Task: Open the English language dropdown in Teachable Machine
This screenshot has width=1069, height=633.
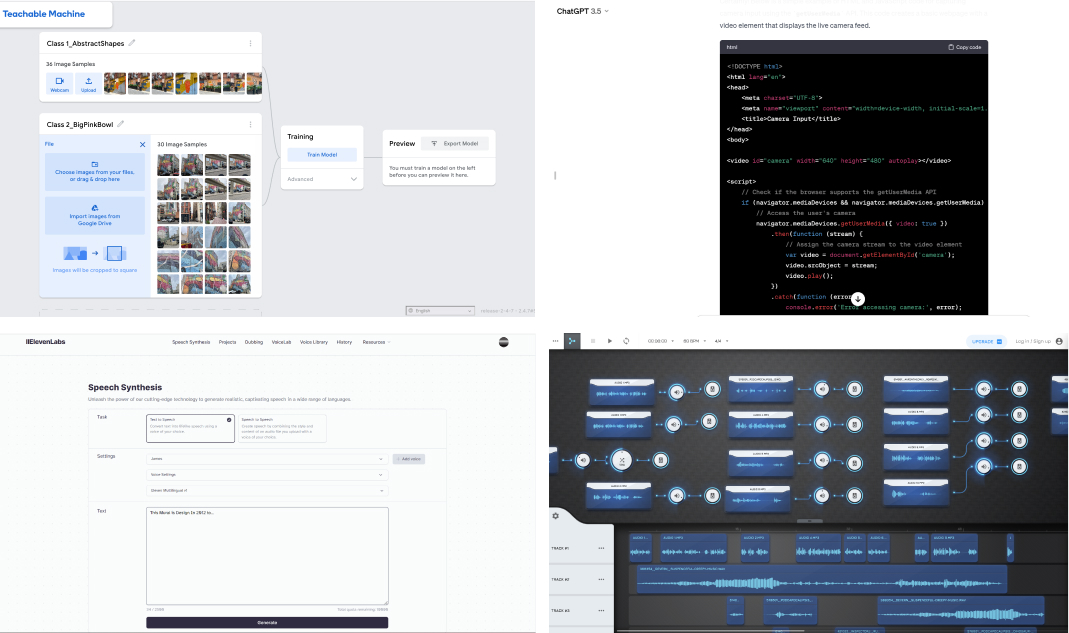Action: [440, 310]
